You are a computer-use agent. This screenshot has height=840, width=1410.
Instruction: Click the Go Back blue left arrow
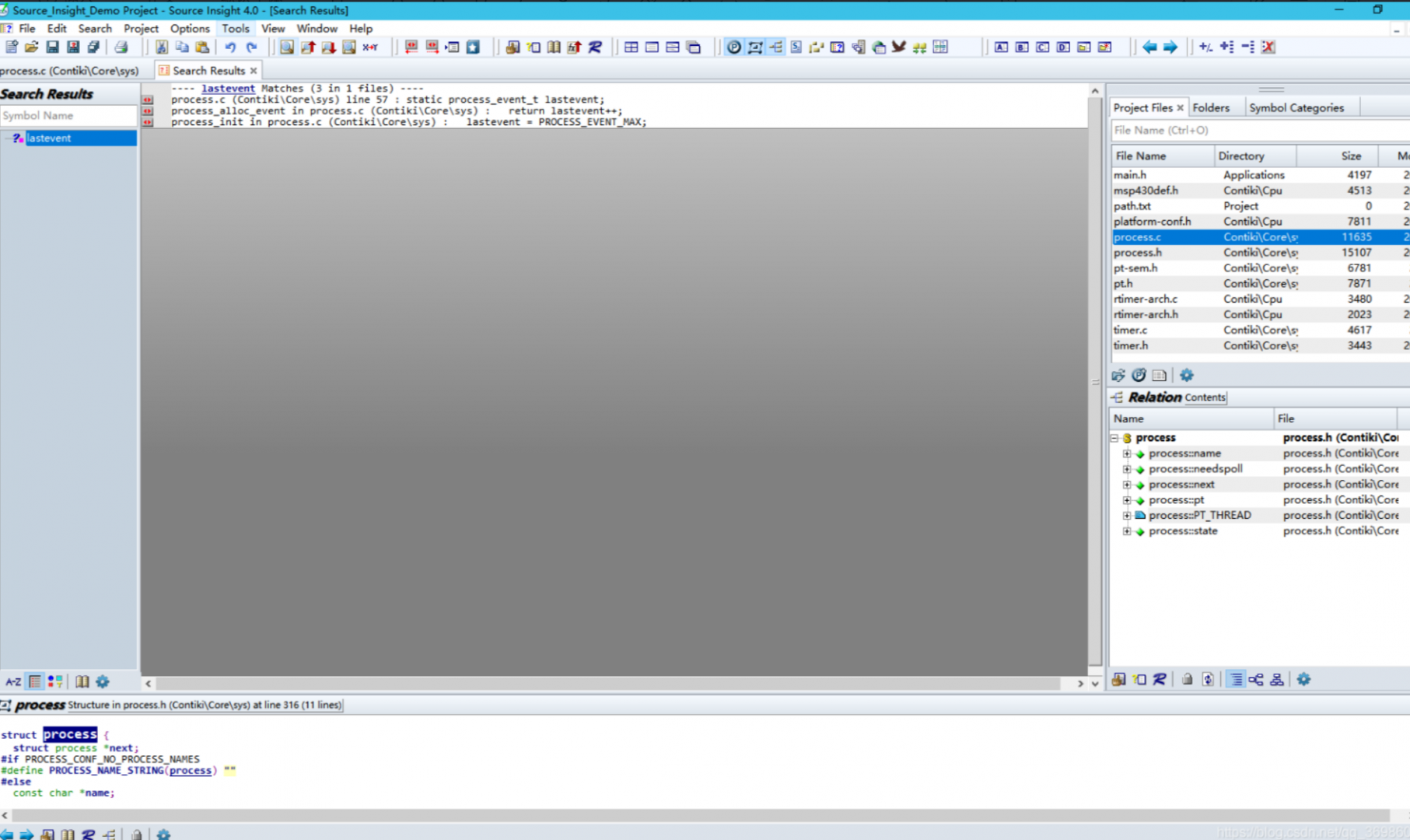[x=1149, y=47]
